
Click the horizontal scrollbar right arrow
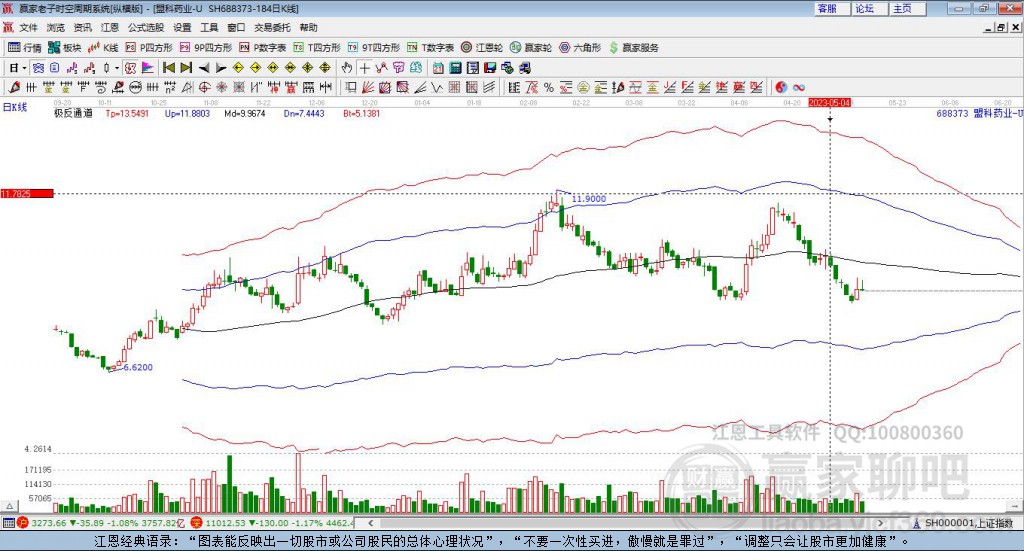coord(880,523)
